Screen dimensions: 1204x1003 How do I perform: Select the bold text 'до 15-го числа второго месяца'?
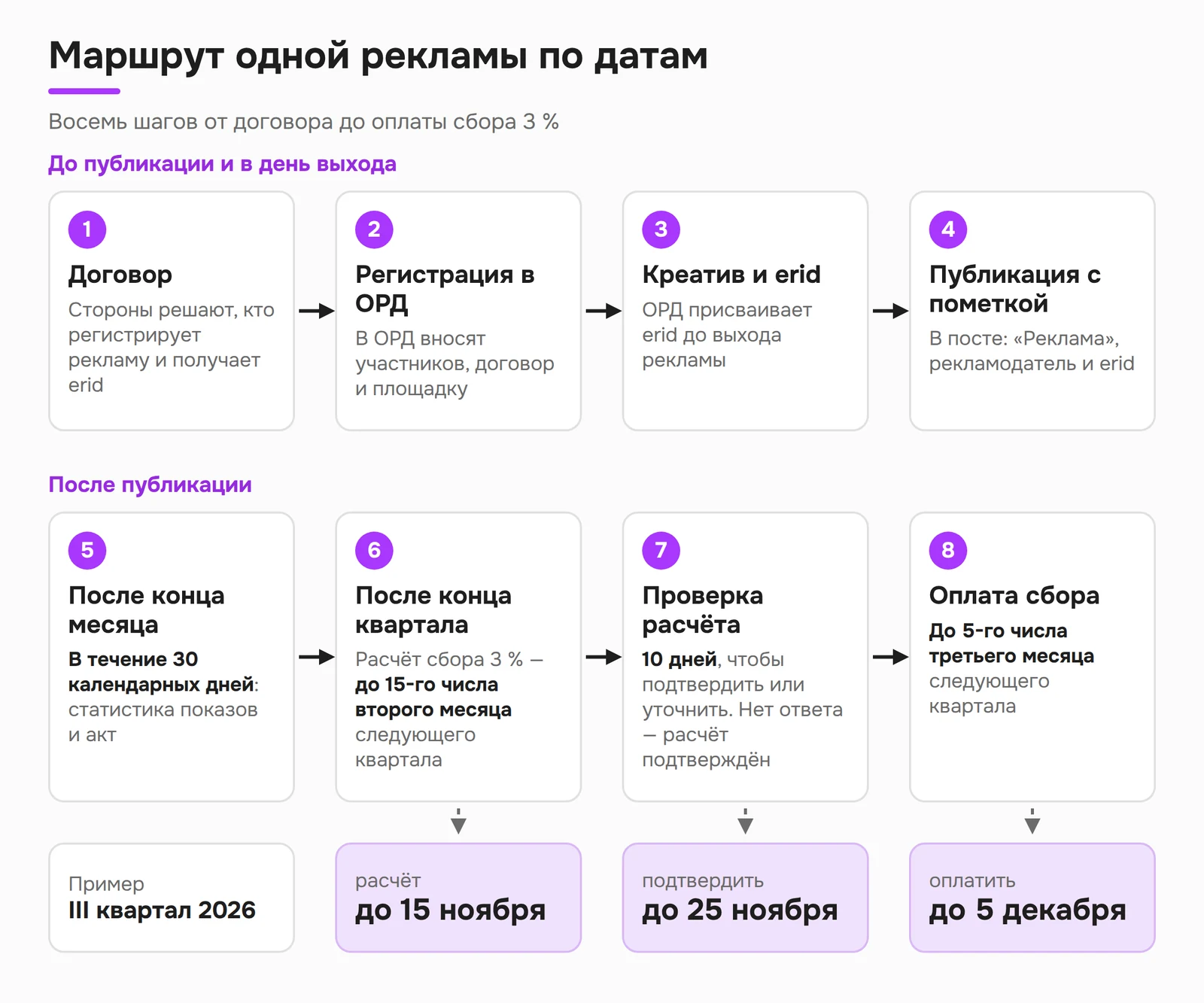[x=433, y=698]
